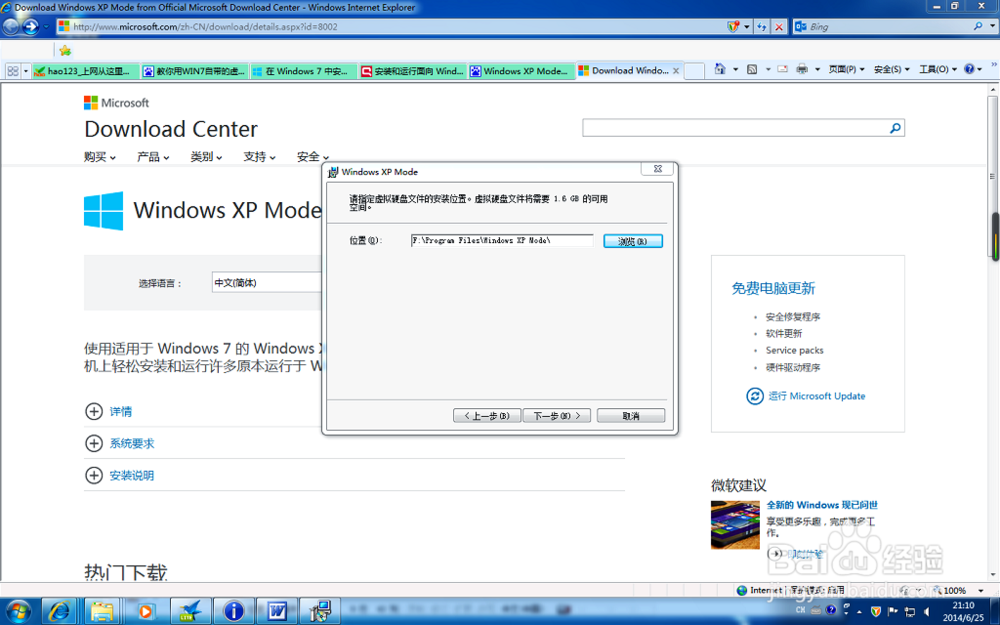Click the Windows tablet promotional thumbnail
Image resolution: width=1000 pixels, height=625 pixels.
coord(735,525)
